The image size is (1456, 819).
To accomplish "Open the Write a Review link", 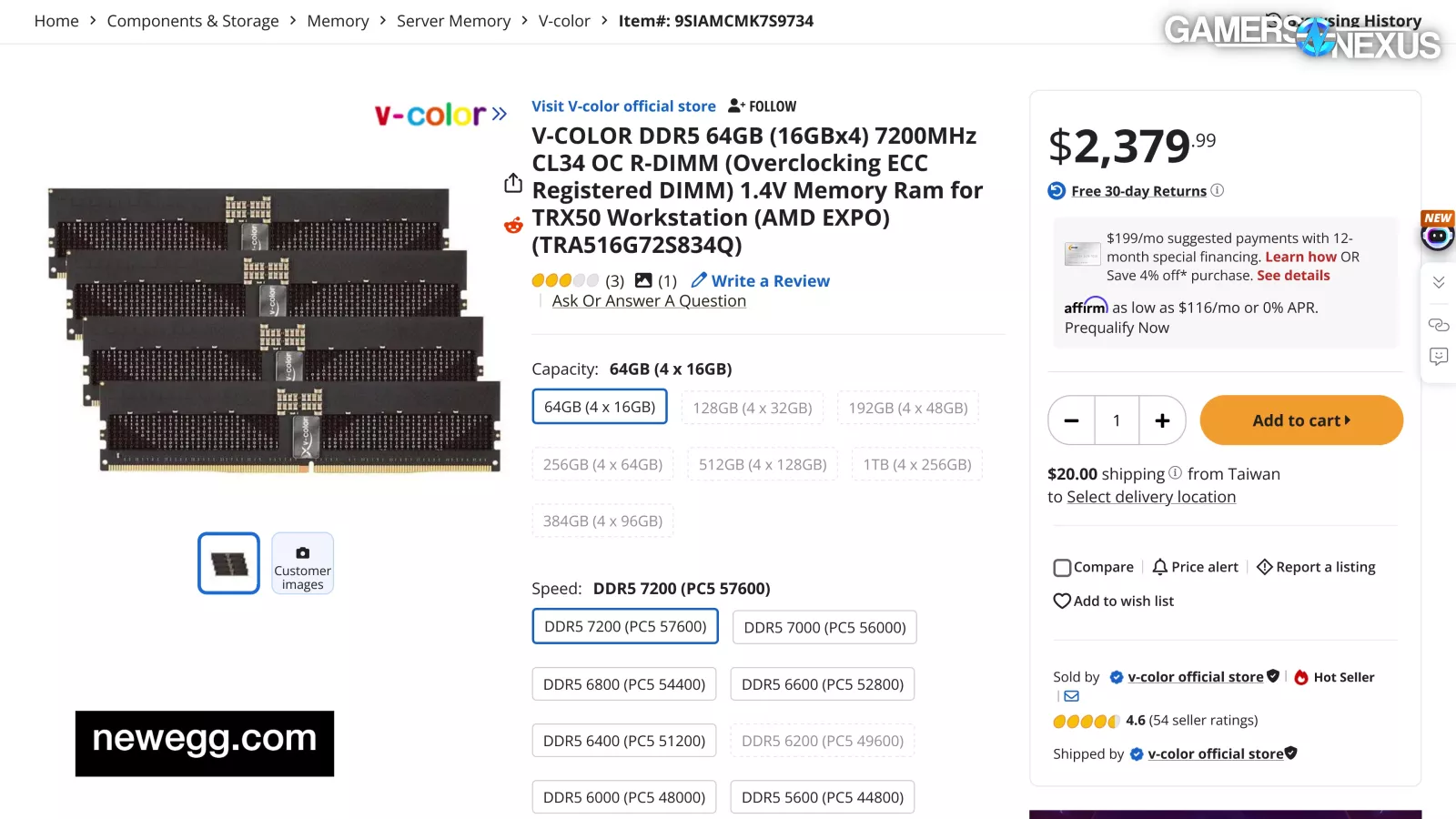I will coord(770,281).
